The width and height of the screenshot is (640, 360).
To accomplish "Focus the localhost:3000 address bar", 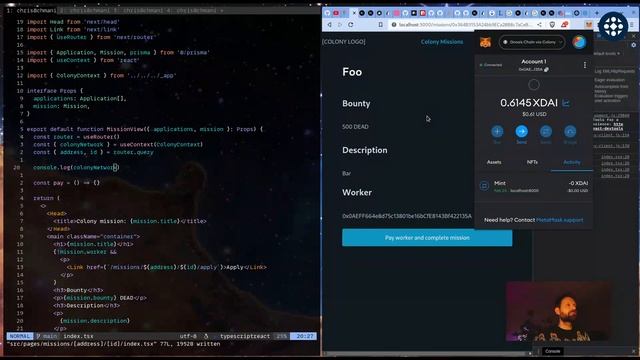I will (x=465, y=24).
